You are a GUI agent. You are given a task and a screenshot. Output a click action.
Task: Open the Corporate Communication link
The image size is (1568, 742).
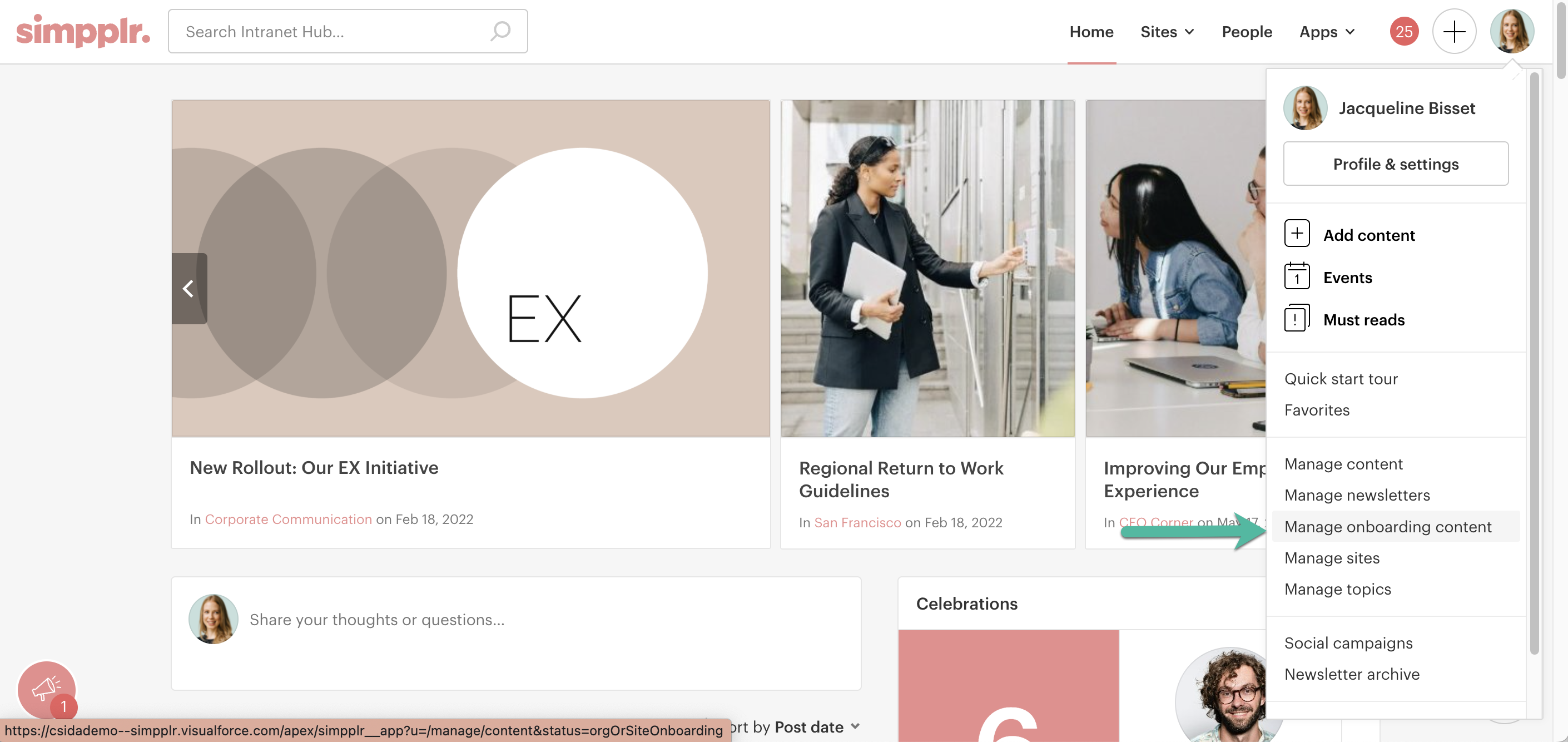(x=288, y=519)
